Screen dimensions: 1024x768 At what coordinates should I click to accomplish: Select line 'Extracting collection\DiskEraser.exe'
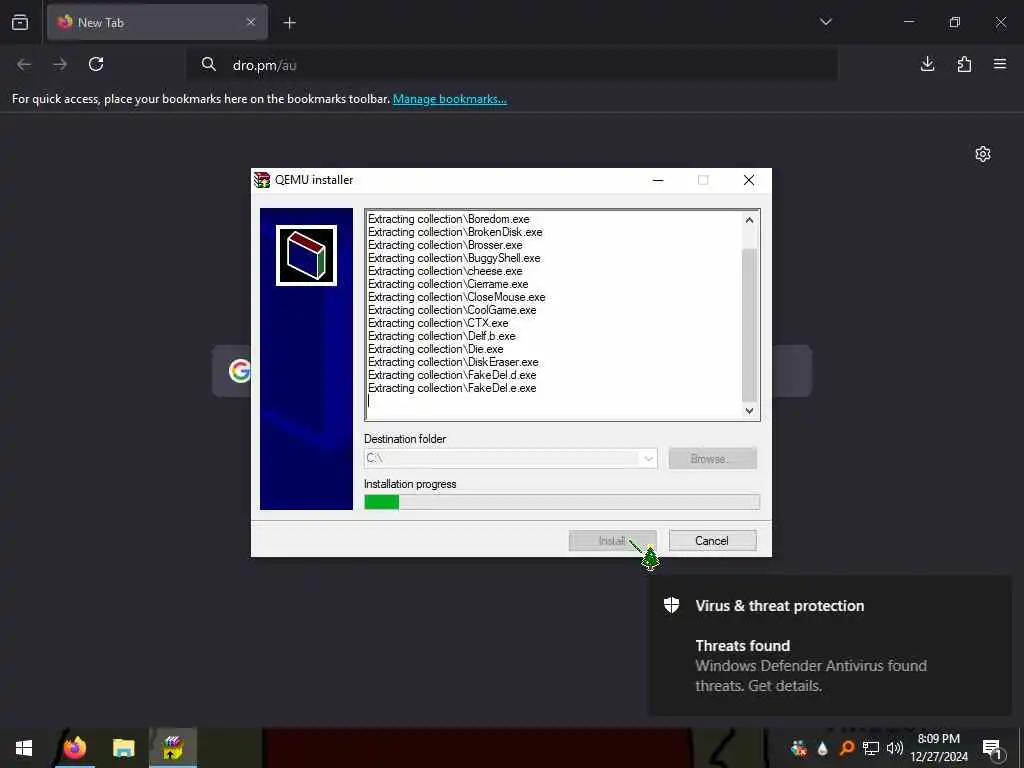[453, 362]
